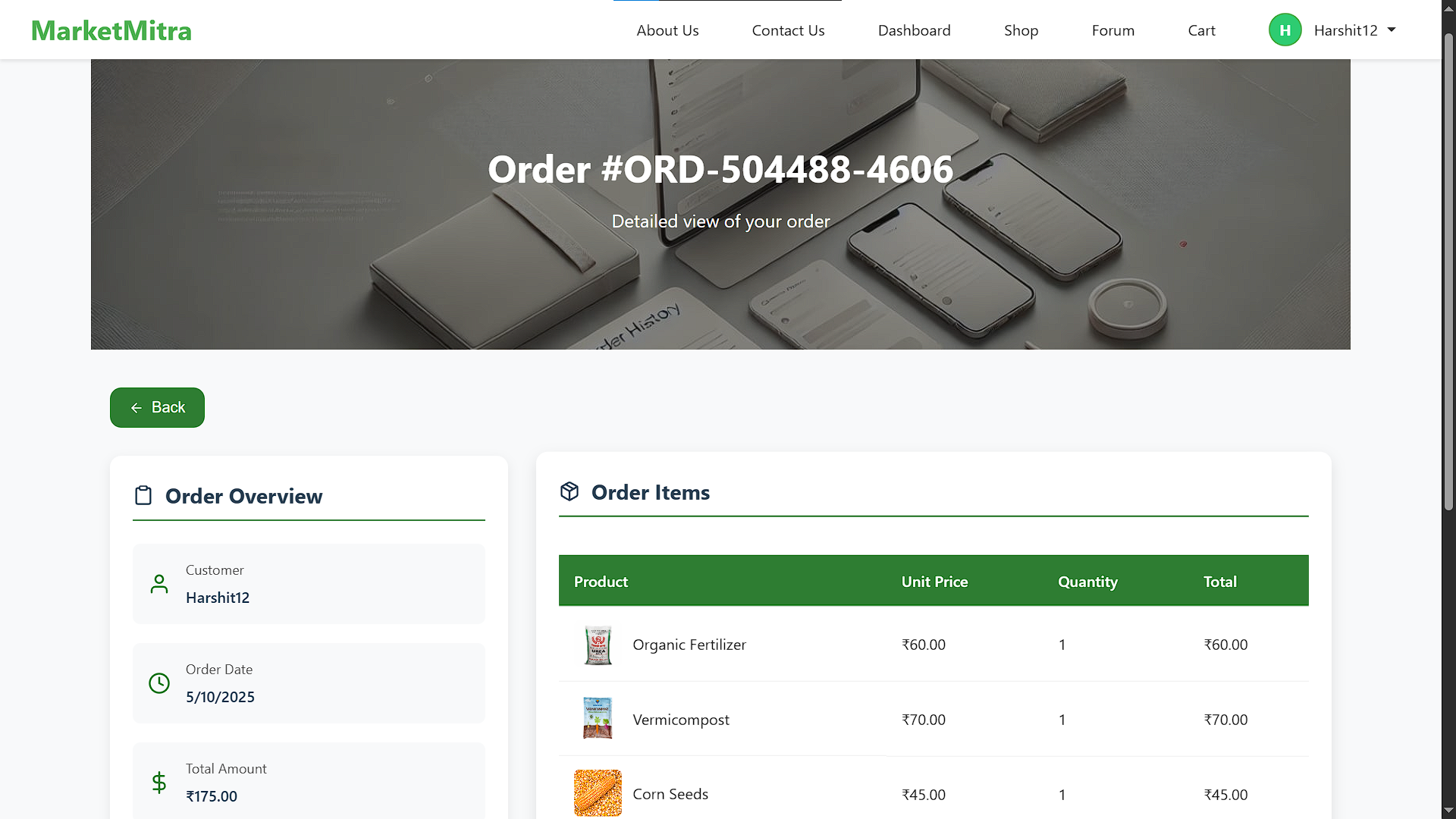1456x819 pixels.
Task: Navigate to Shop
Action: 1021,30
